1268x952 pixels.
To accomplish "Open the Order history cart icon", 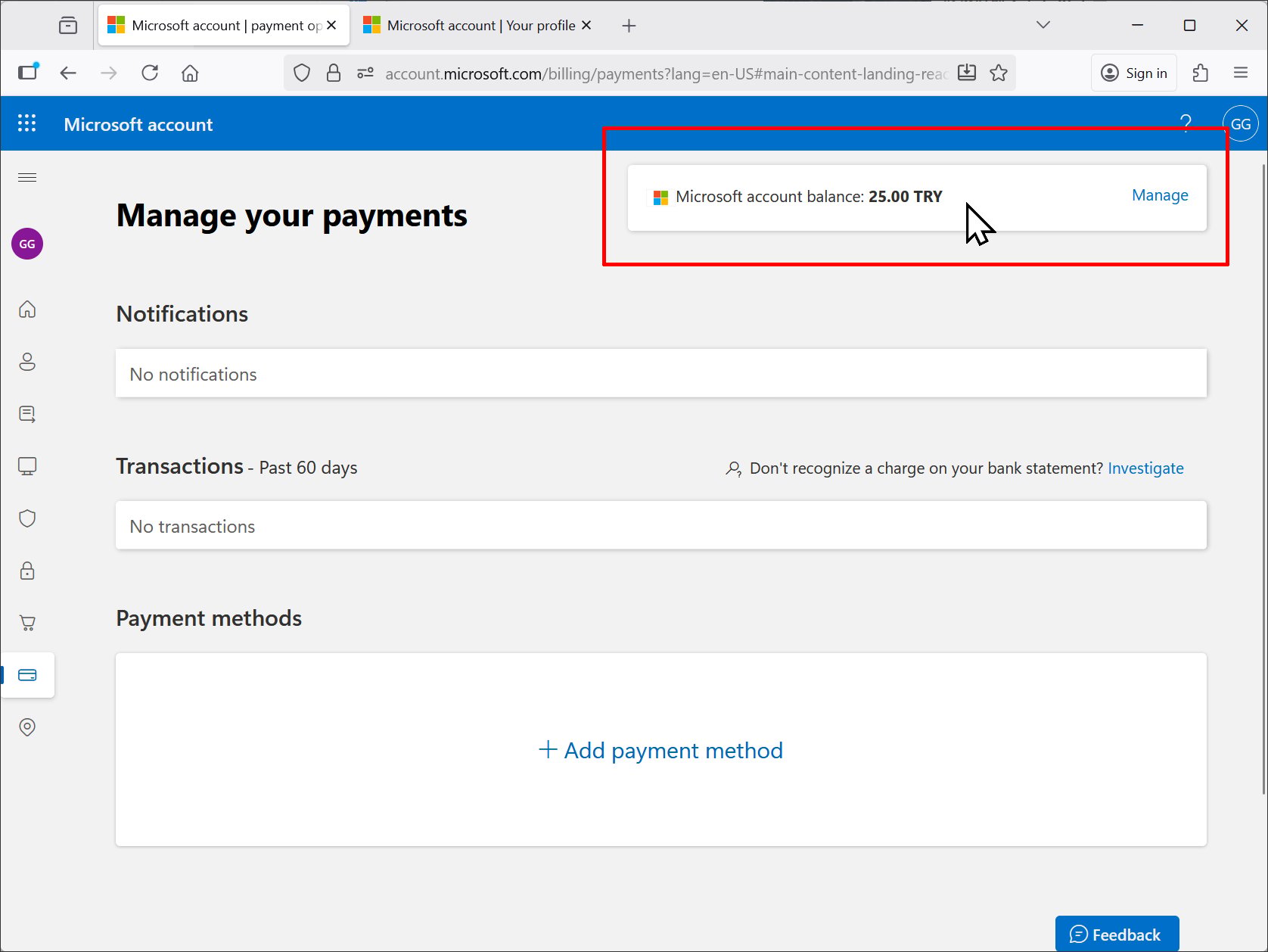I will click(x=27, y=623).
